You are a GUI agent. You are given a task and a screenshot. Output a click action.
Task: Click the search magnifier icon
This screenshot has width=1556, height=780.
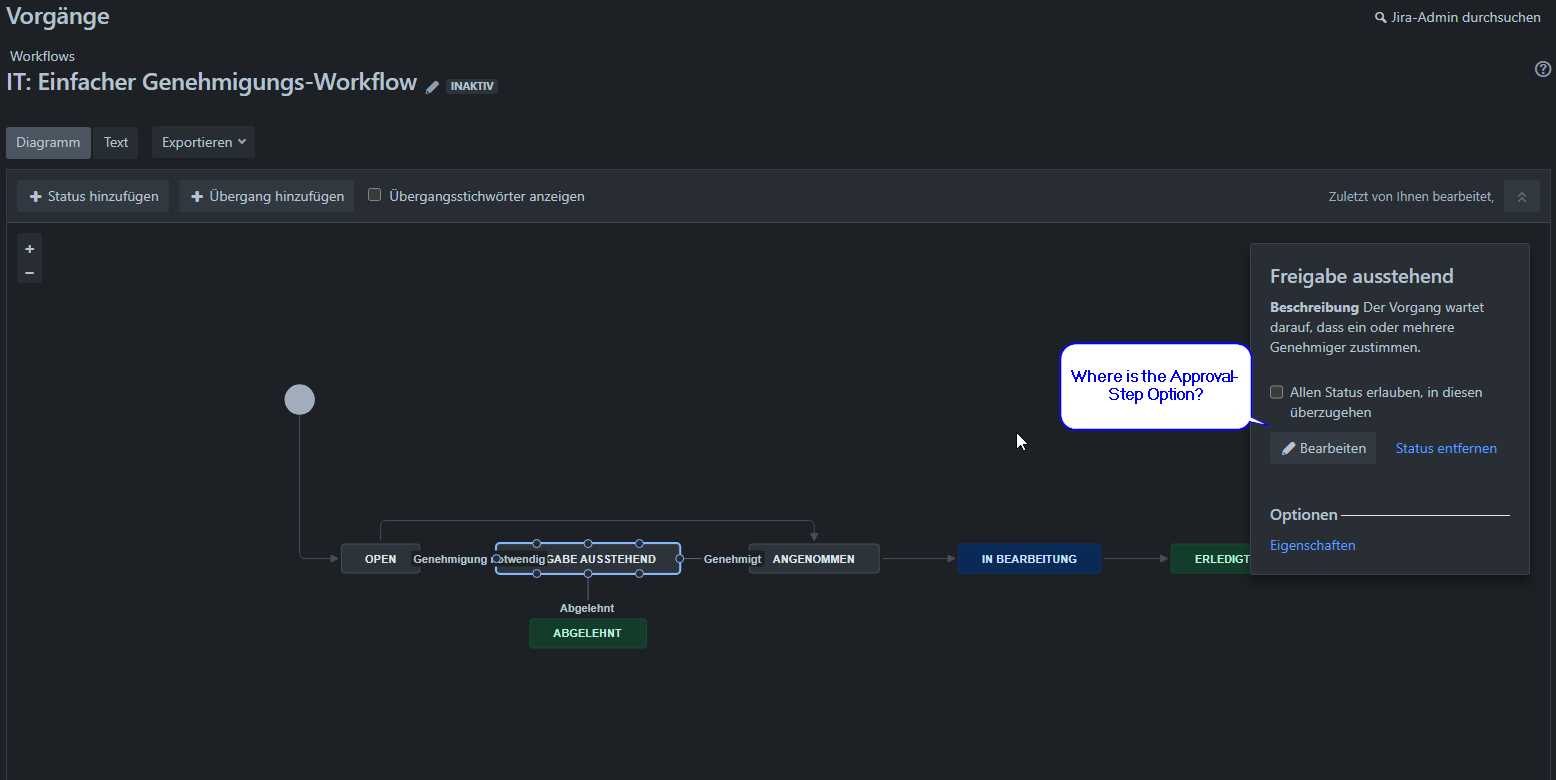(1379, 17)
